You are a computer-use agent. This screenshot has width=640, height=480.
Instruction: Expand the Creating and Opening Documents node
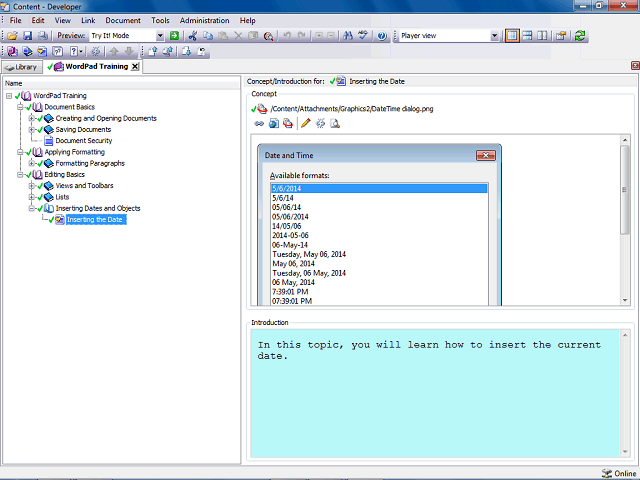[x=31, y=118]
